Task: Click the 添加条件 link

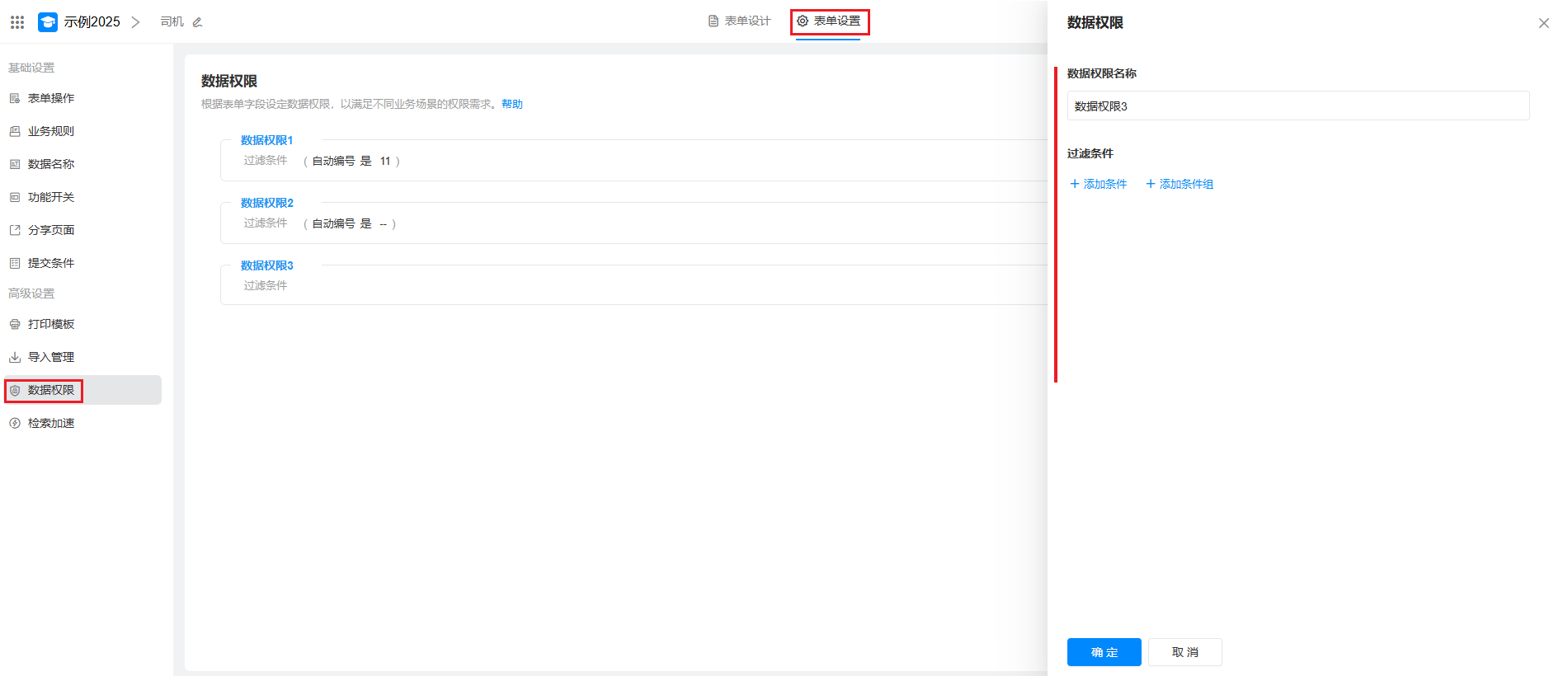Action: pyautogui.click(x=1099, y=185)
